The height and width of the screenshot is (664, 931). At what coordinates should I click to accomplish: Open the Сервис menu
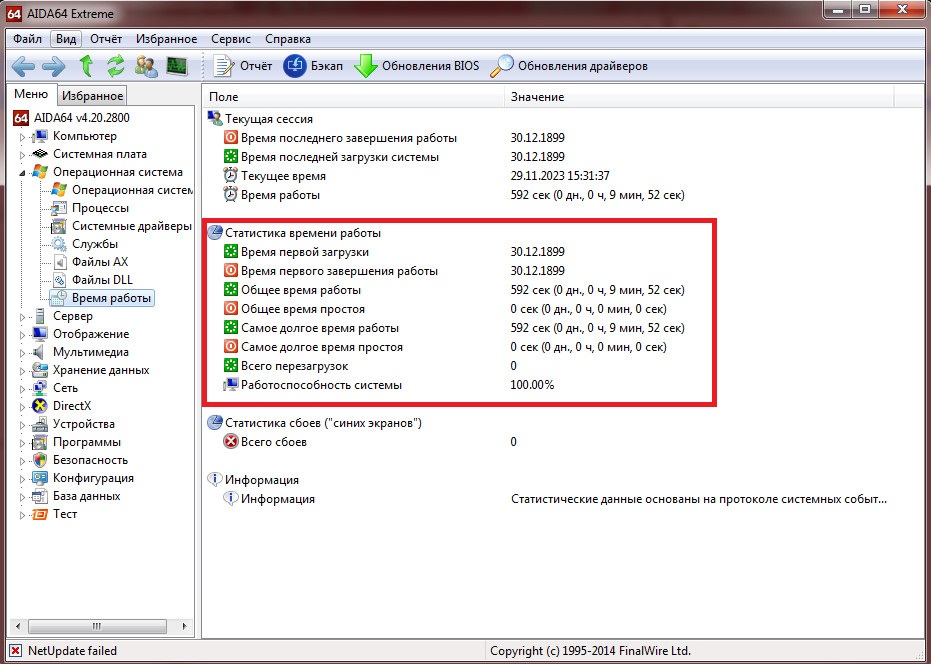tap(231, 39)
